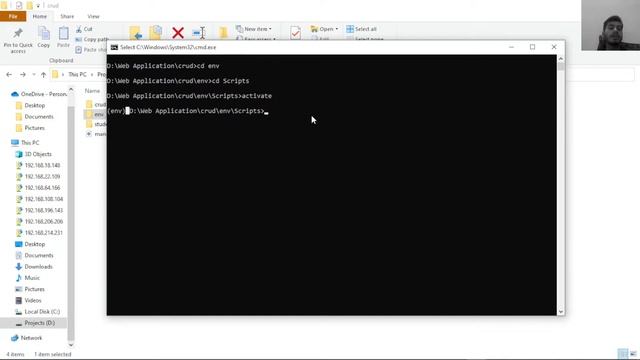Viewport: 640px width, 360px height.
Task: Select Desktop under OneDrive
Action: tap(30, 105)
